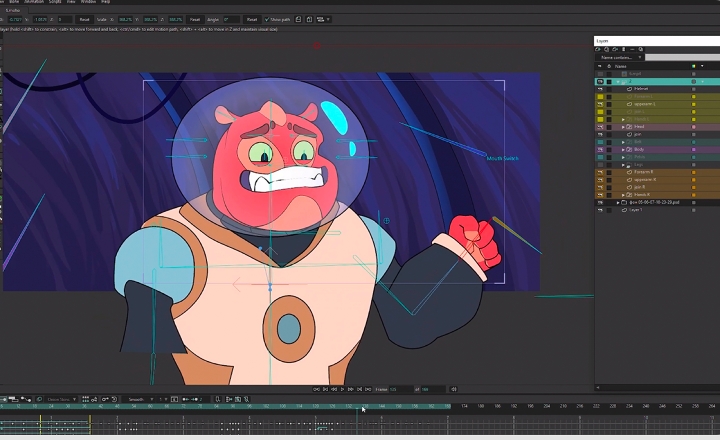Toggle visibility of the Head layer
The width and height of the screenshot is (720, 440).
(x=600, y=127)
